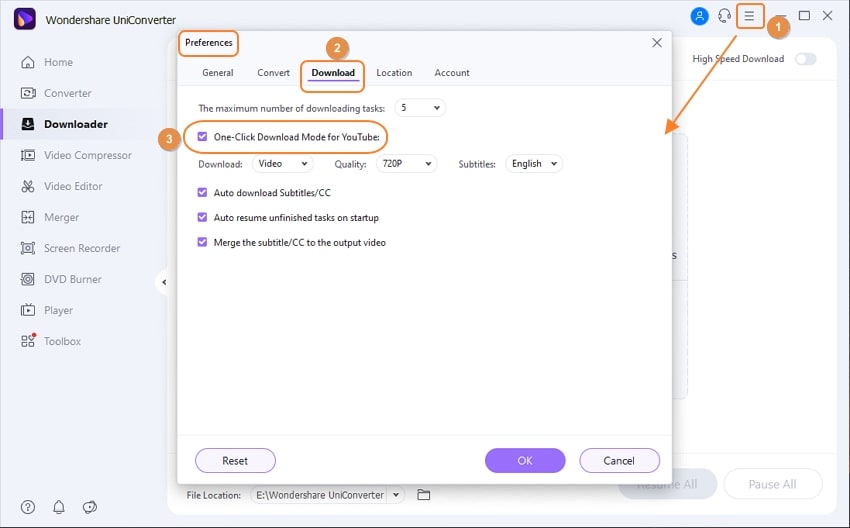Open DVD Burner in the sidebar
The height and width of the screenshot is (528, 850).
point(73,279)
